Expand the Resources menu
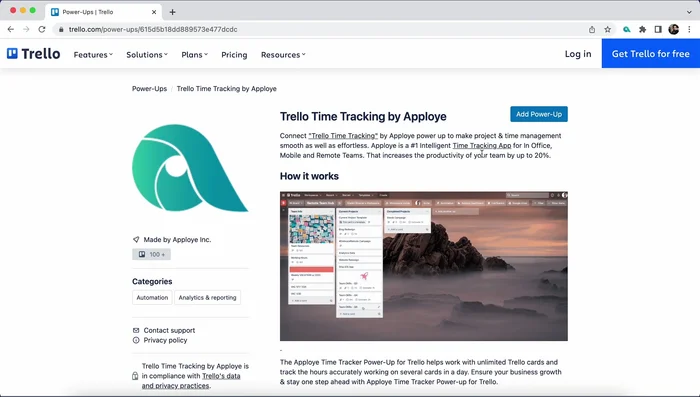 (283, 54)
